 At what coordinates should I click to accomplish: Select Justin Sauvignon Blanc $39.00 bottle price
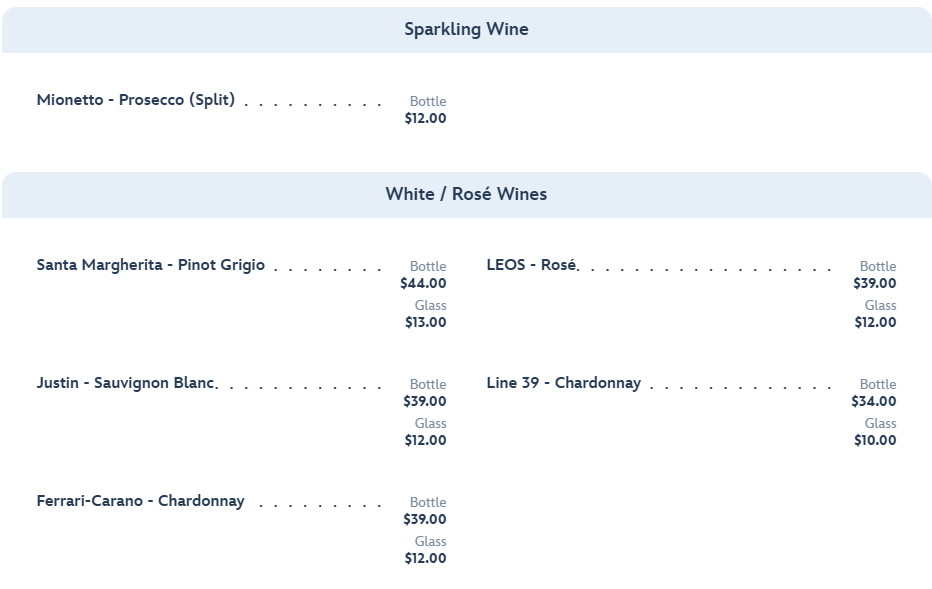[425, 402]
